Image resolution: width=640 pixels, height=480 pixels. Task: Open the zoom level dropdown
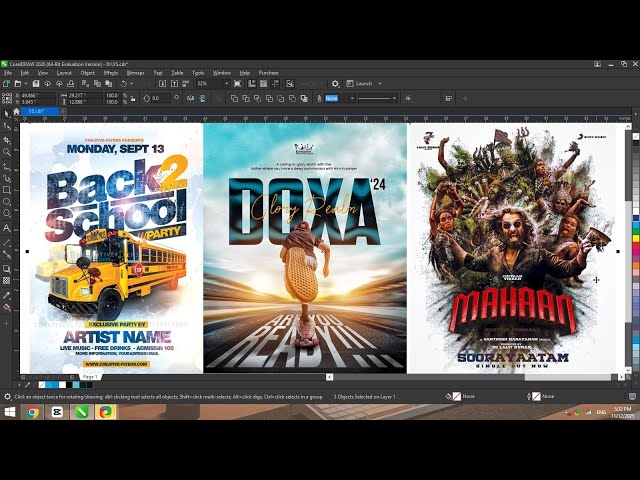pyautogui.click(x=227, y=84)
